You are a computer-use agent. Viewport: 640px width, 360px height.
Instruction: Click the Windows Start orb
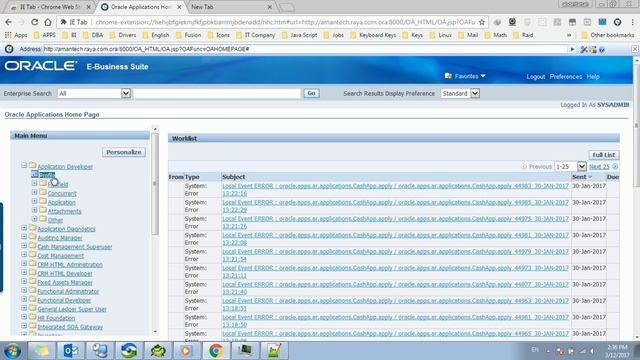click(12, 351)
